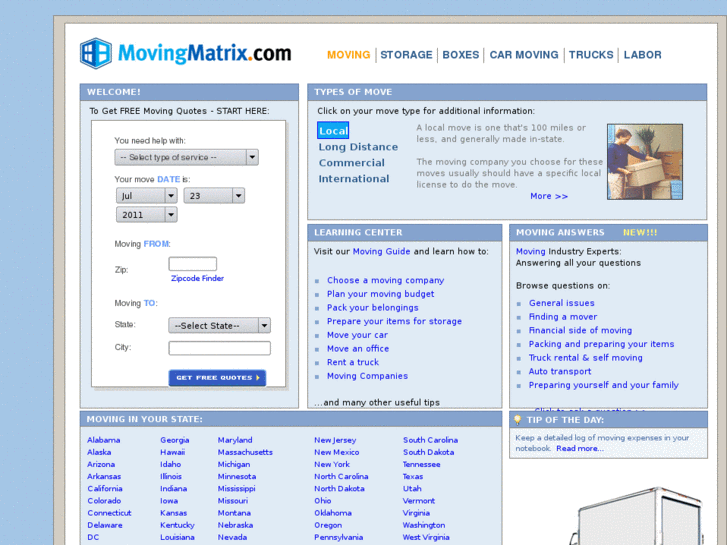This screenshot has width=727, height=545.
Task: Browse General issues questions
Action: [x=561, y=303]
